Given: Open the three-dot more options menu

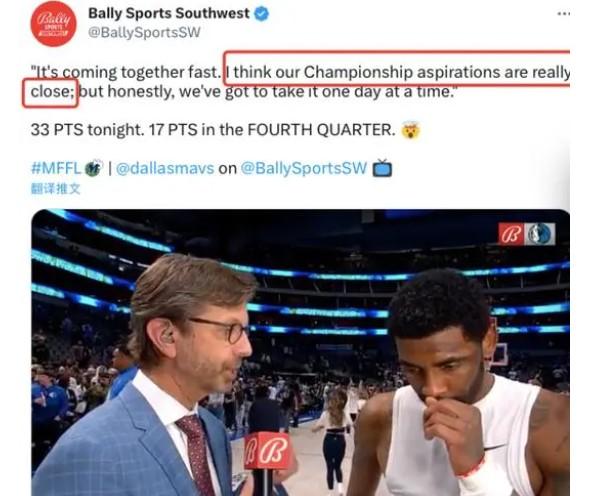Looking at the screenshot, I should click(564, 14).
